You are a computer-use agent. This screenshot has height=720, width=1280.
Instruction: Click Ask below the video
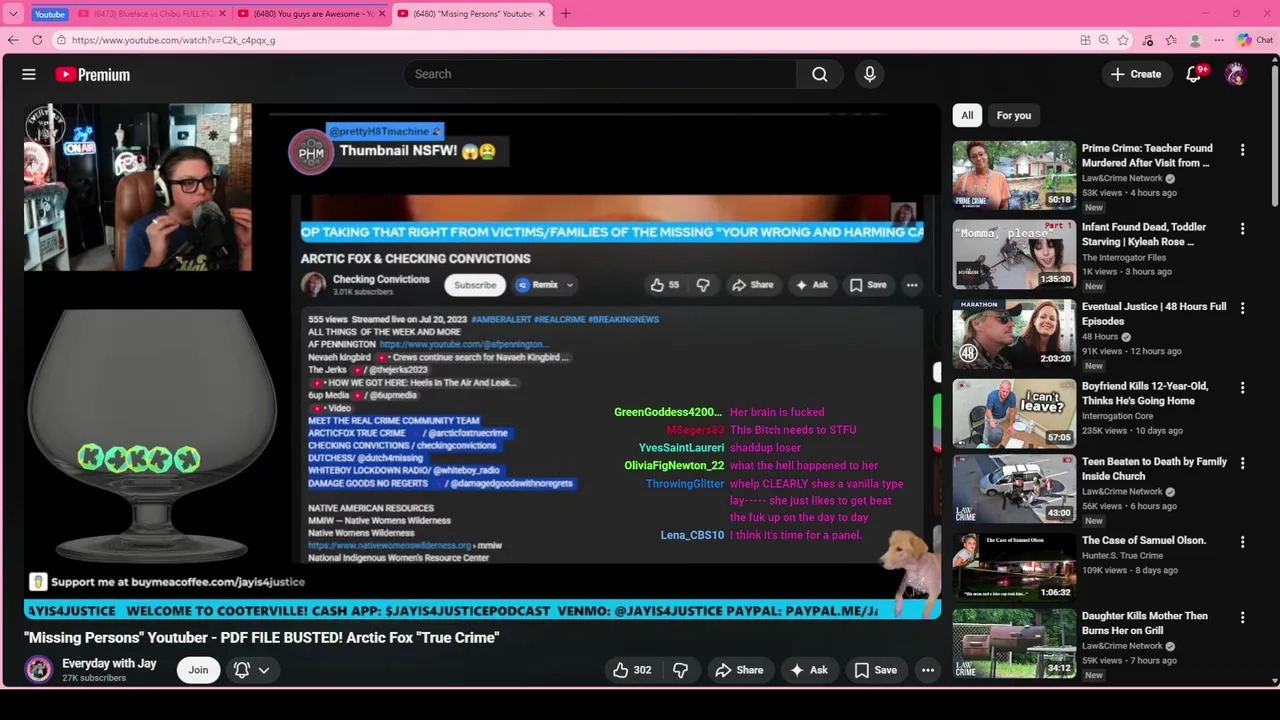(x=808, y=670)
